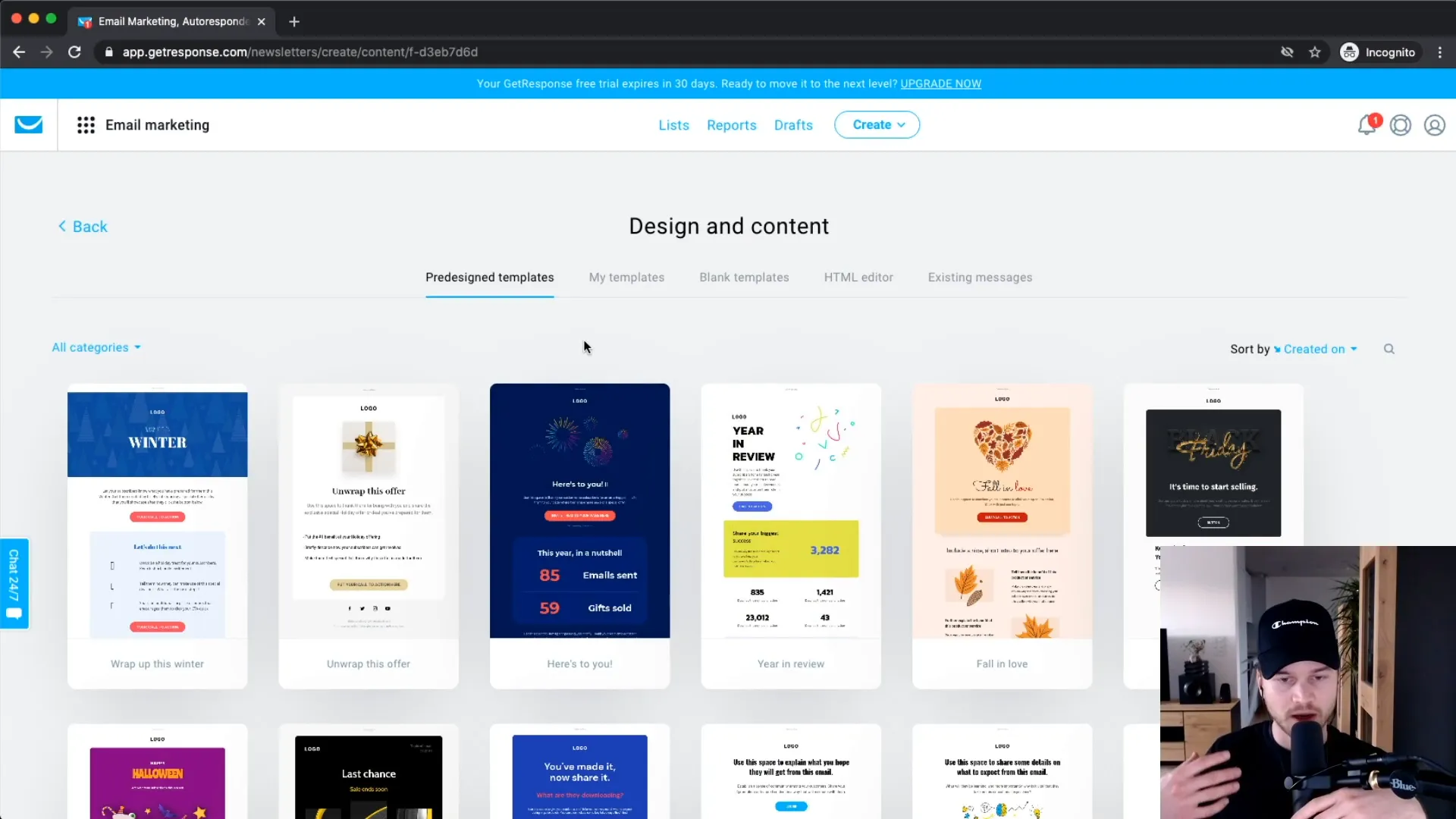Expand the All categories dropdown filter

pos(95,347)
